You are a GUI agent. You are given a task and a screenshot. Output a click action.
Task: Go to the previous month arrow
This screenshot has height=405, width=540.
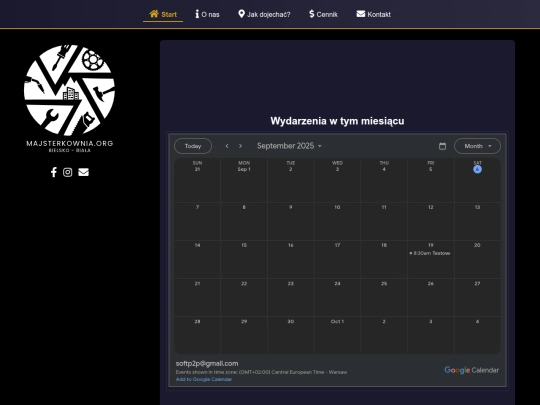227,146
